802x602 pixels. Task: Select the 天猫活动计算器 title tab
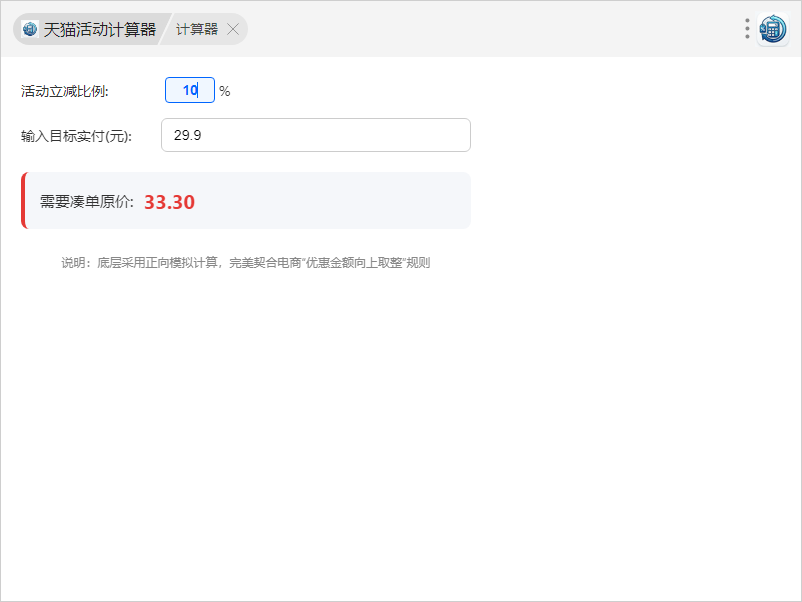99,29
